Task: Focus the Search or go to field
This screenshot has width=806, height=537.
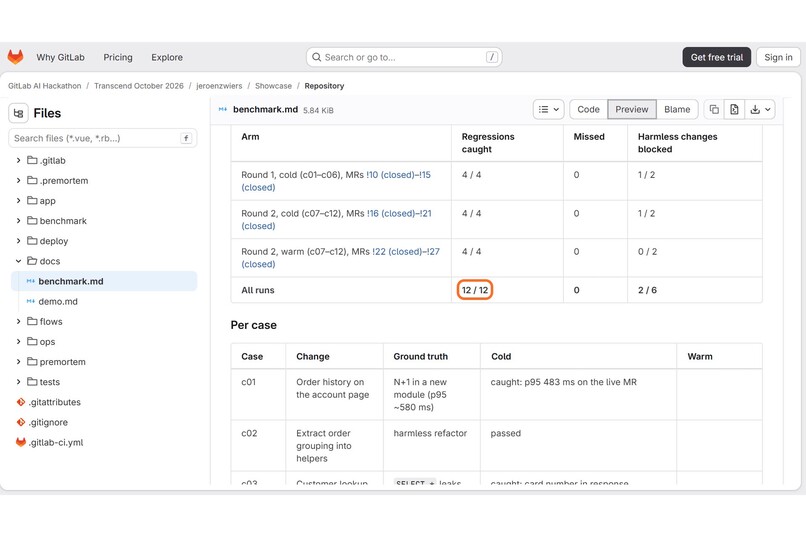Action: click(404, 57)
